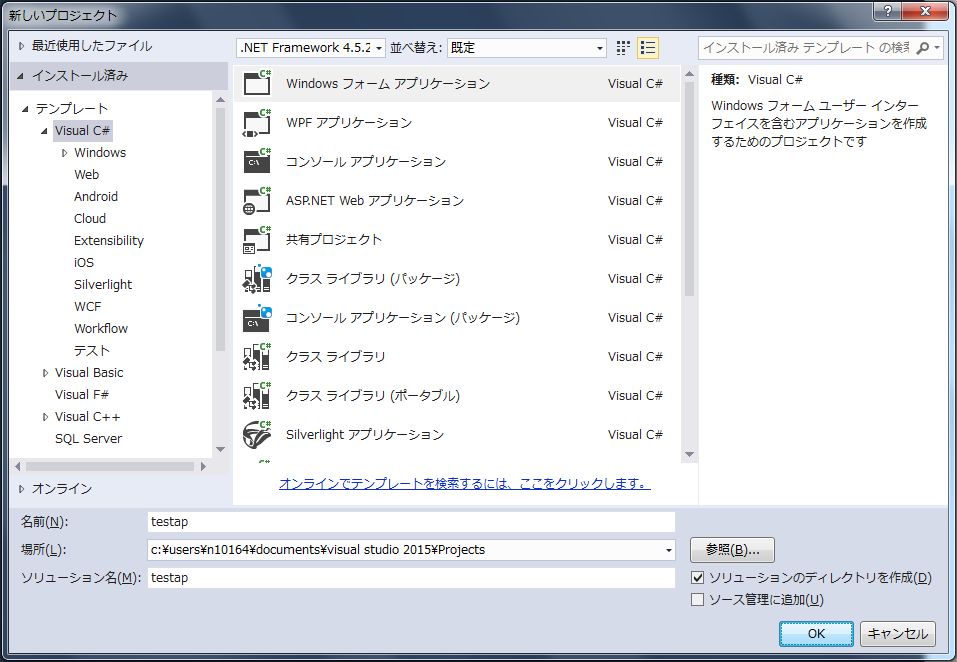
Task: Collapse the Visual C# tree node
Action: (x=44, y=131)
